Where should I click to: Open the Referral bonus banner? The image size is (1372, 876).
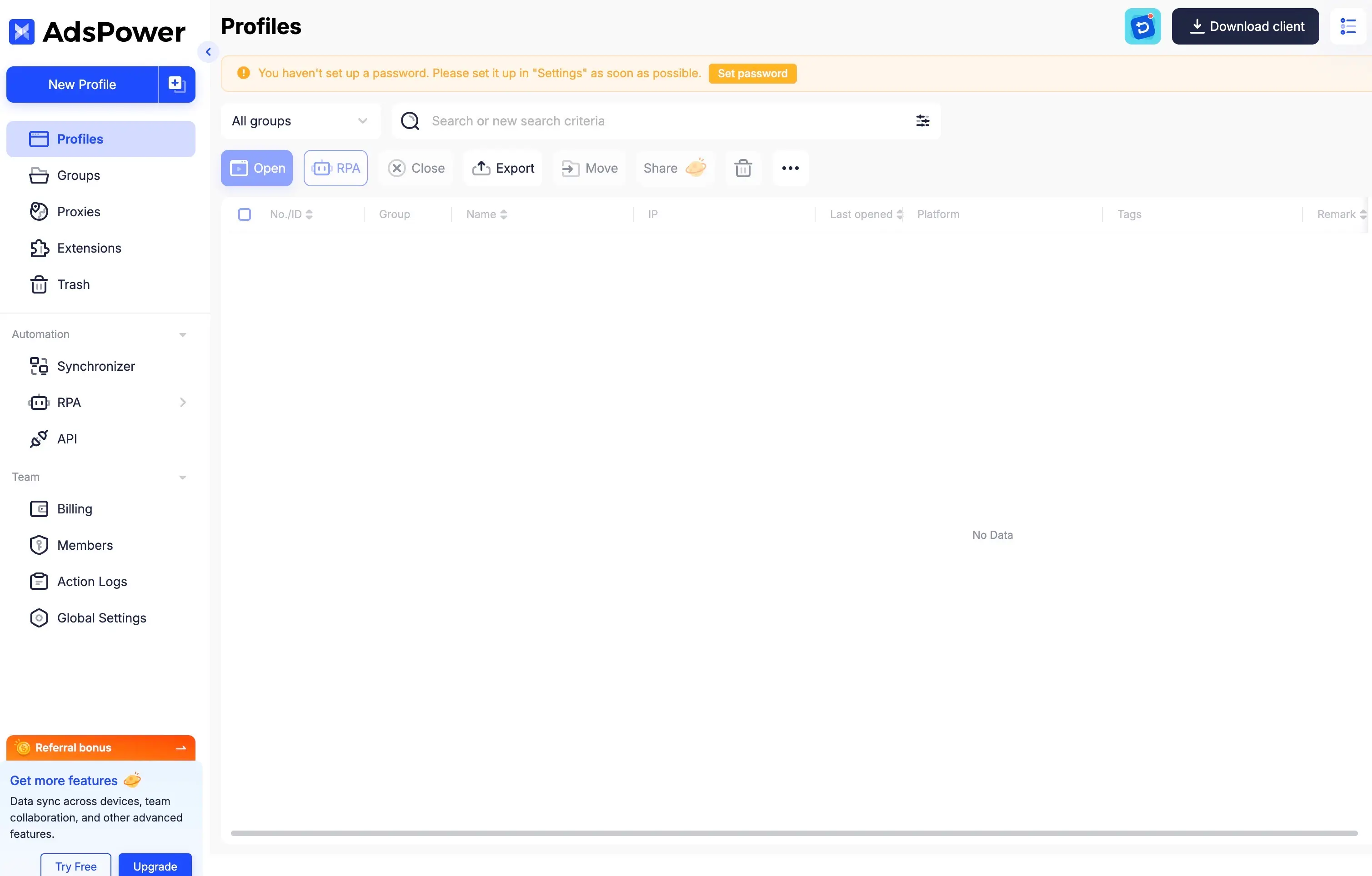101,748
